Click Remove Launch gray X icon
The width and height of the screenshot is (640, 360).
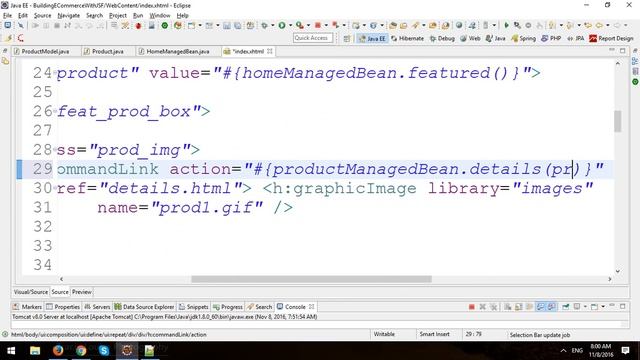[x=482, y=307]
